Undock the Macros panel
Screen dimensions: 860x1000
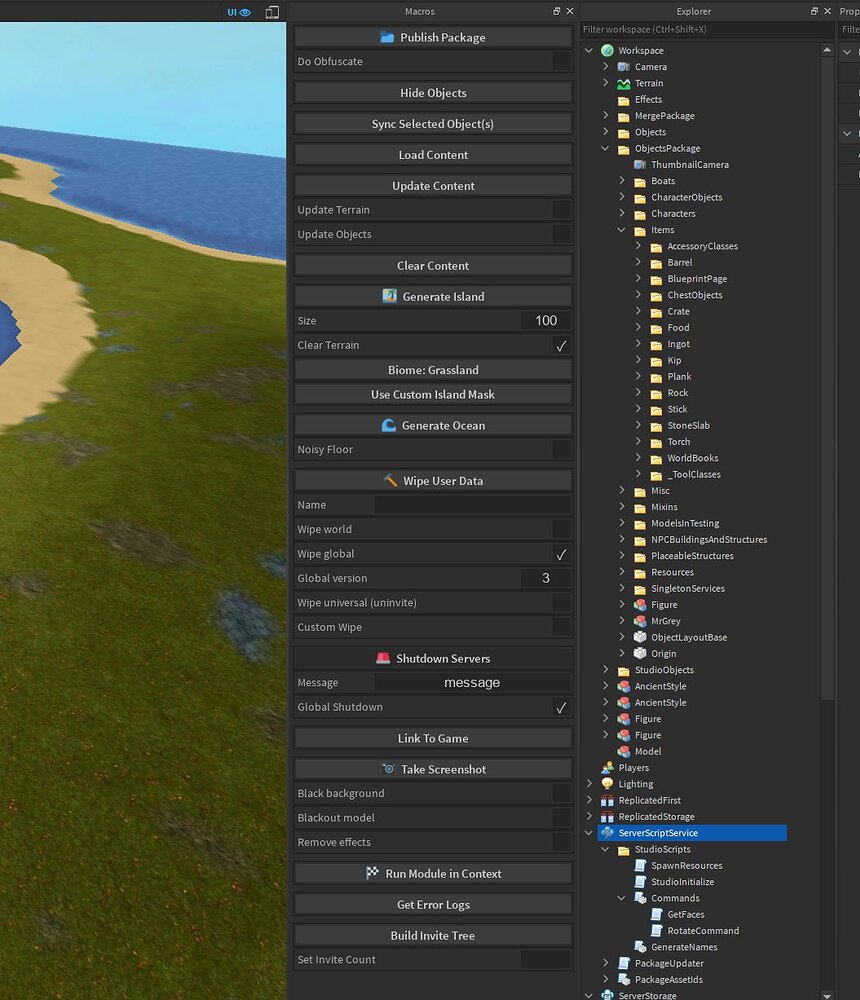tap(556, 11)
